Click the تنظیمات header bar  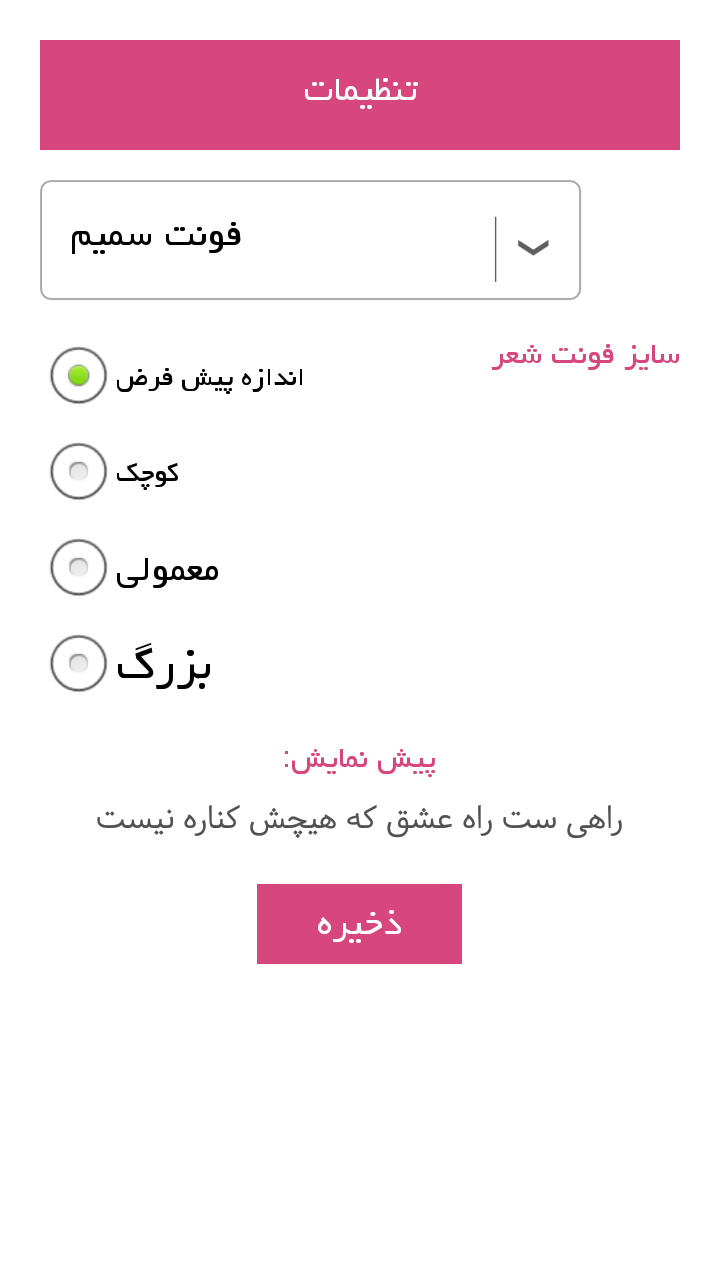[360, 94]
